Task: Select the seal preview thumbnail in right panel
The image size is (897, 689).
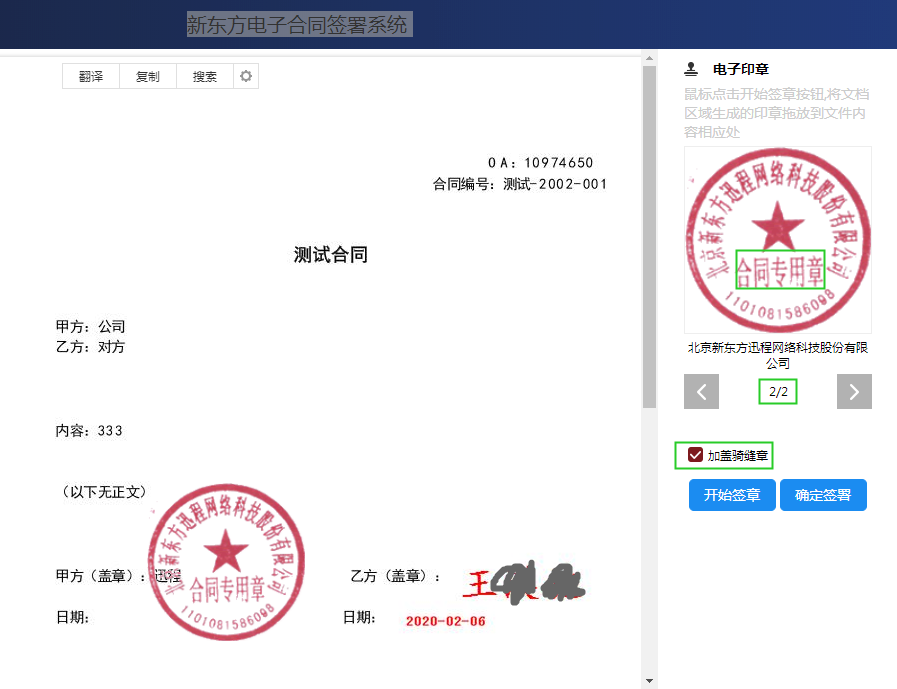Action: 777,240
